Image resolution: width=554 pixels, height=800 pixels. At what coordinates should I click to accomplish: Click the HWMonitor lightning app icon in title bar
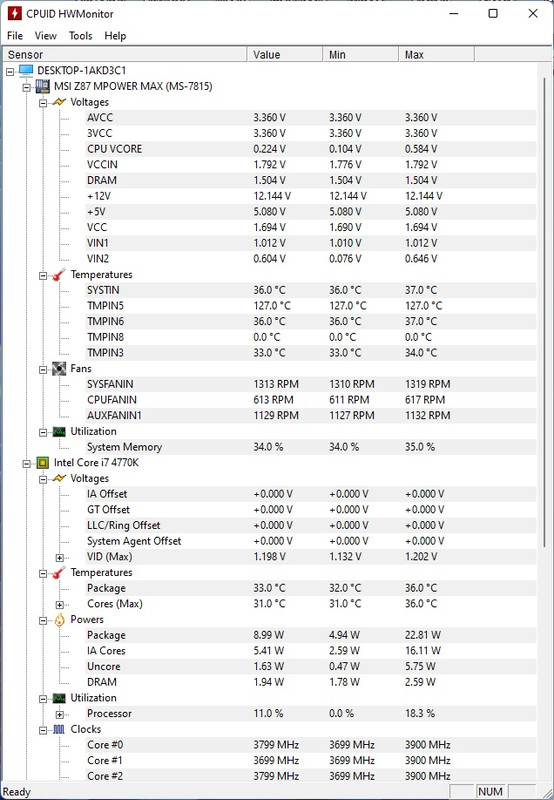pyautogui.click(x=14, y=13)
